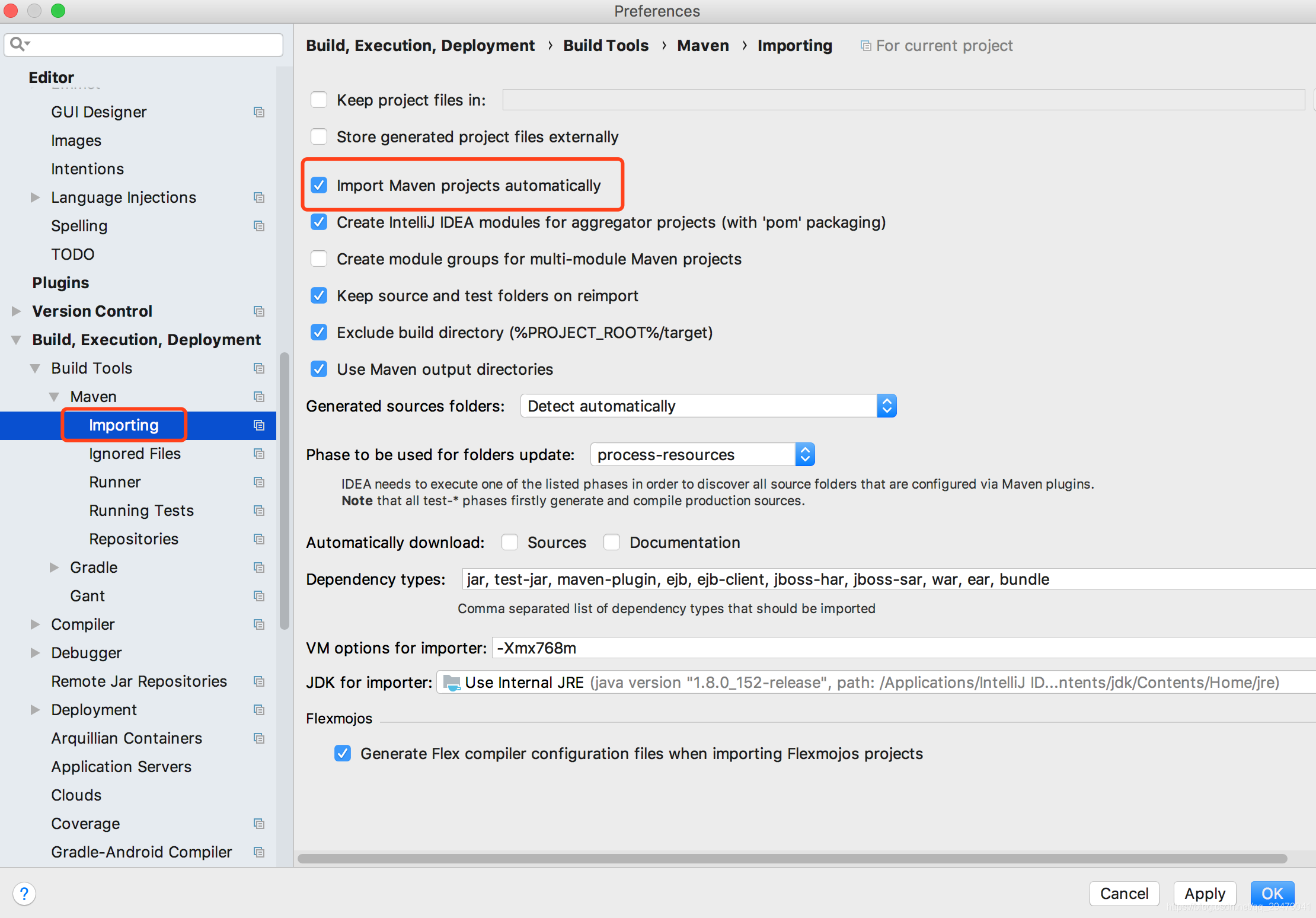Enable automatic download of Documentation
Viewport: 1316px width, 918px height.
point(612,542)
